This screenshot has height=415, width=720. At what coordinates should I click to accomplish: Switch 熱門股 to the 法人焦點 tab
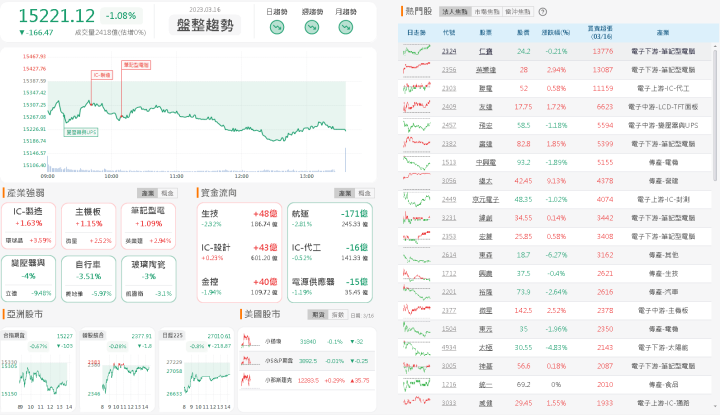455,12
